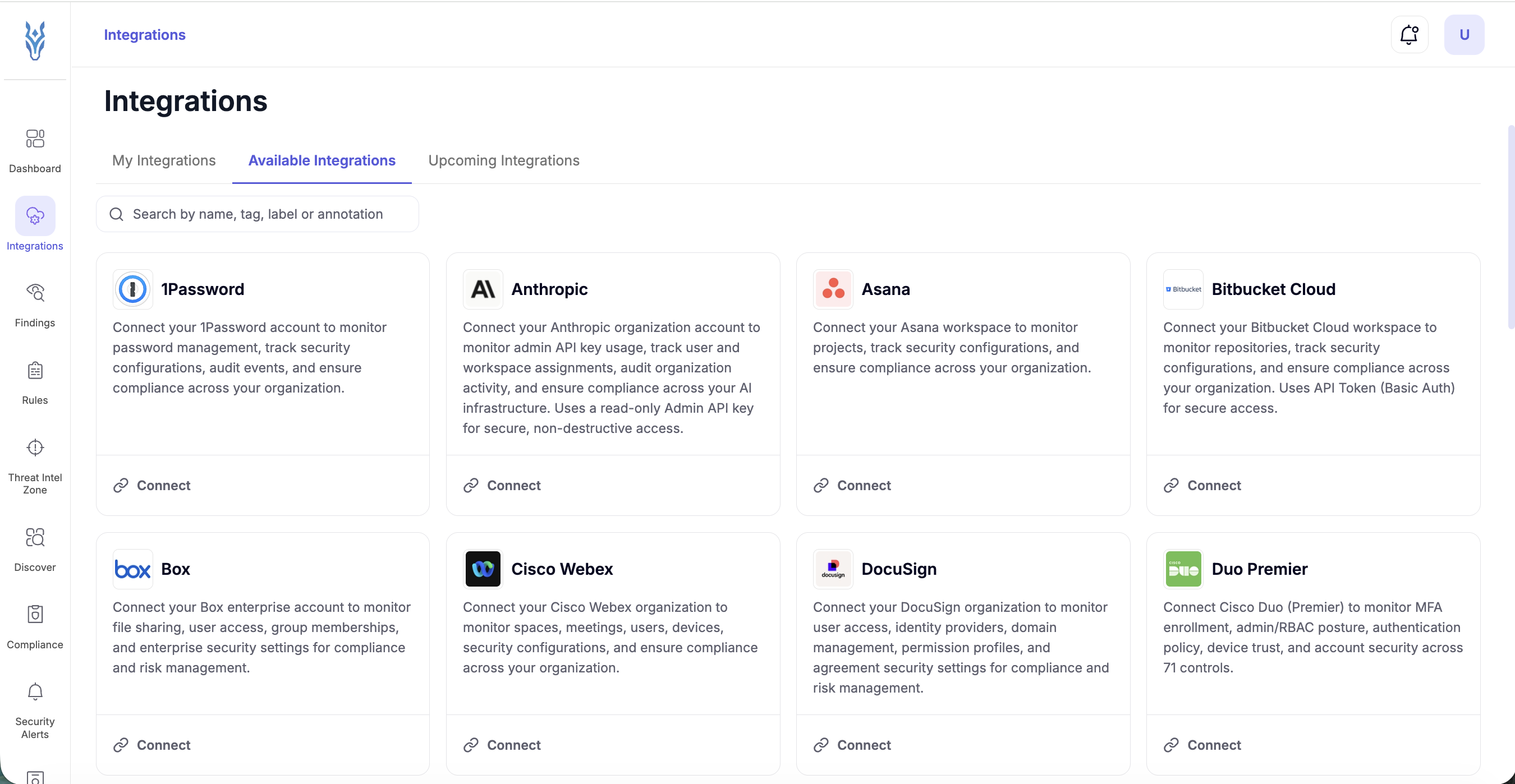This screenshot has height=784, width=1515.
Task: Connect the Cisco Webex integration
Action: click(x=502, y=745)
